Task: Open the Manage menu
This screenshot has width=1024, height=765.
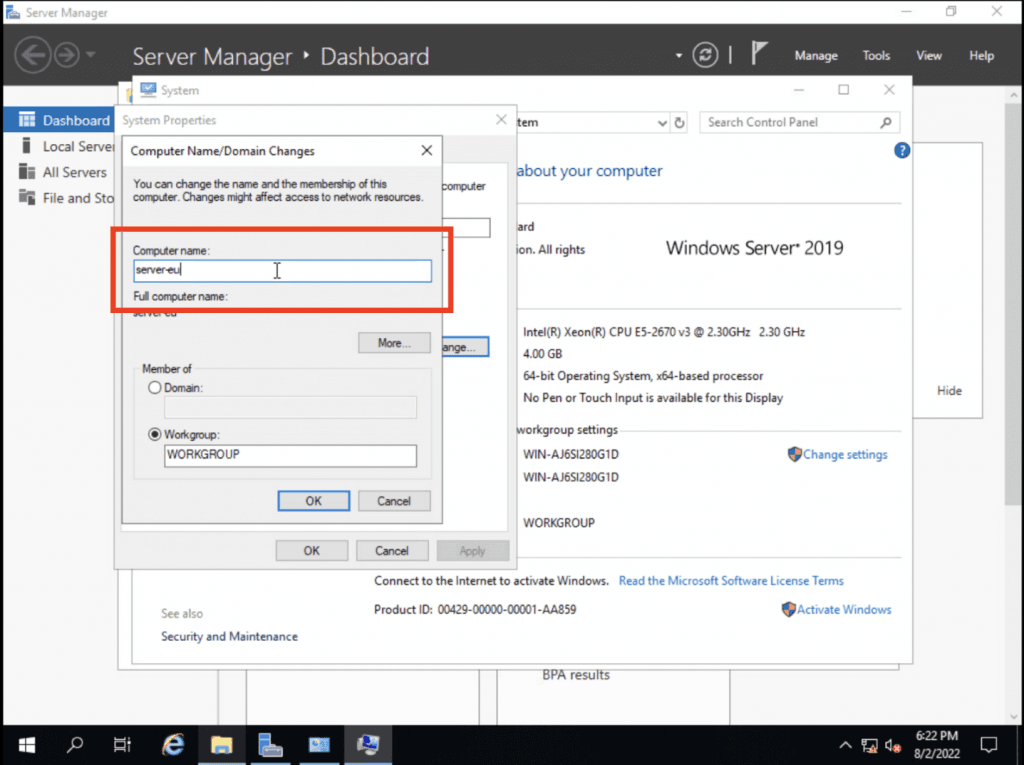Action: click(816, 56)
